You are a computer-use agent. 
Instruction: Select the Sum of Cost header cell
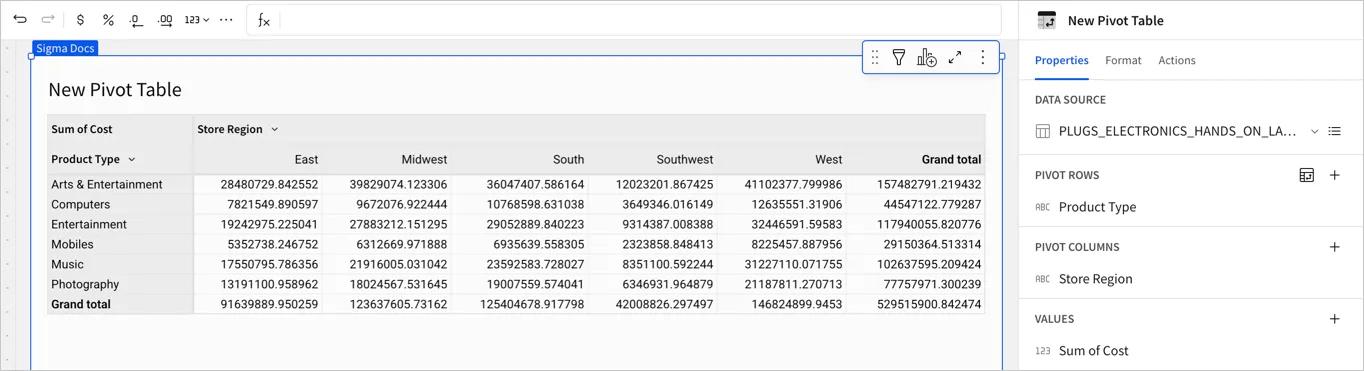[120, 129]
